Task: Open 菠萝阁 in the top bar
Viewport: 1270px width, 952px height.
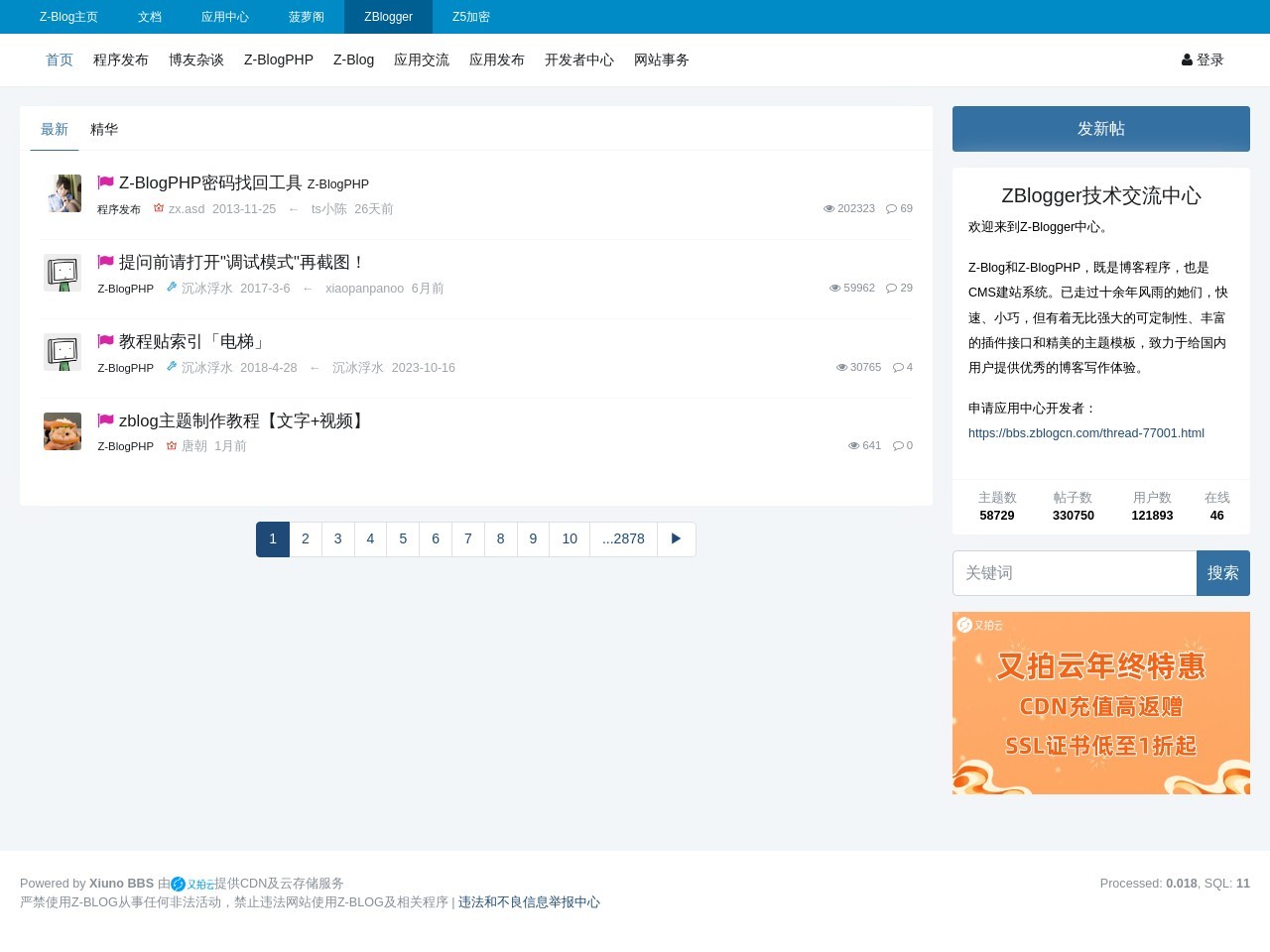Action: [x=307, y=17]
